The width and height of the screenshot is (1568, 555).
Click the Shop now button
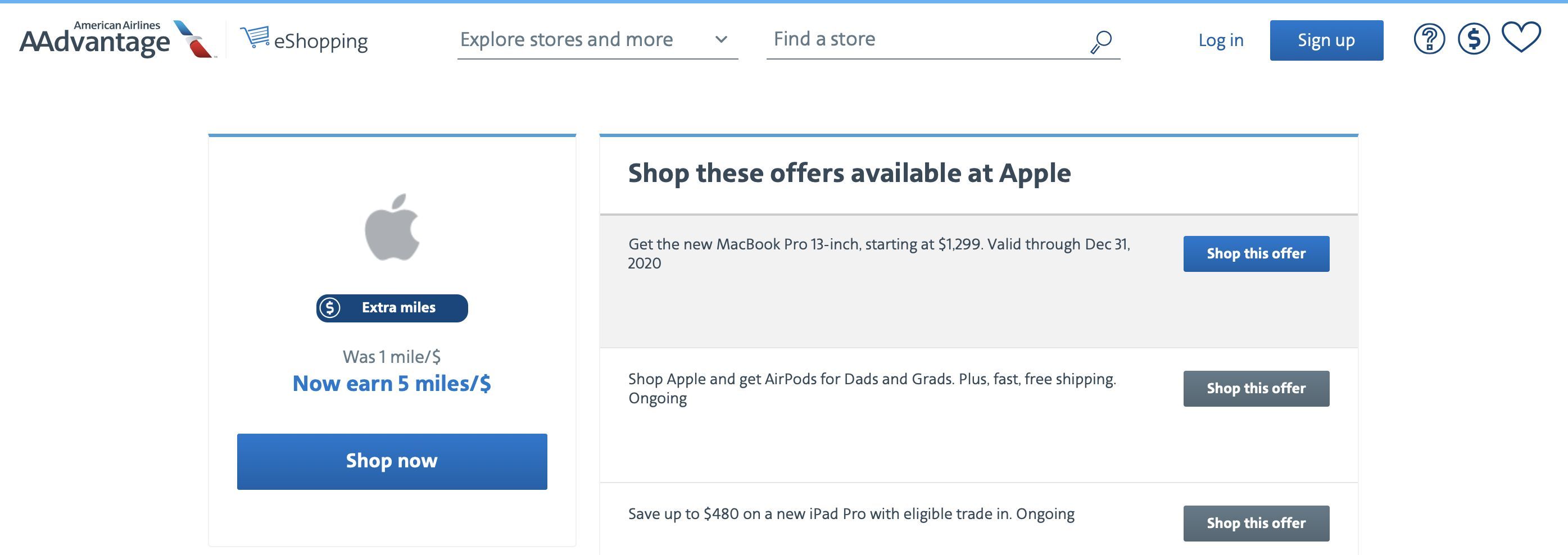click(x=392, y=461)
